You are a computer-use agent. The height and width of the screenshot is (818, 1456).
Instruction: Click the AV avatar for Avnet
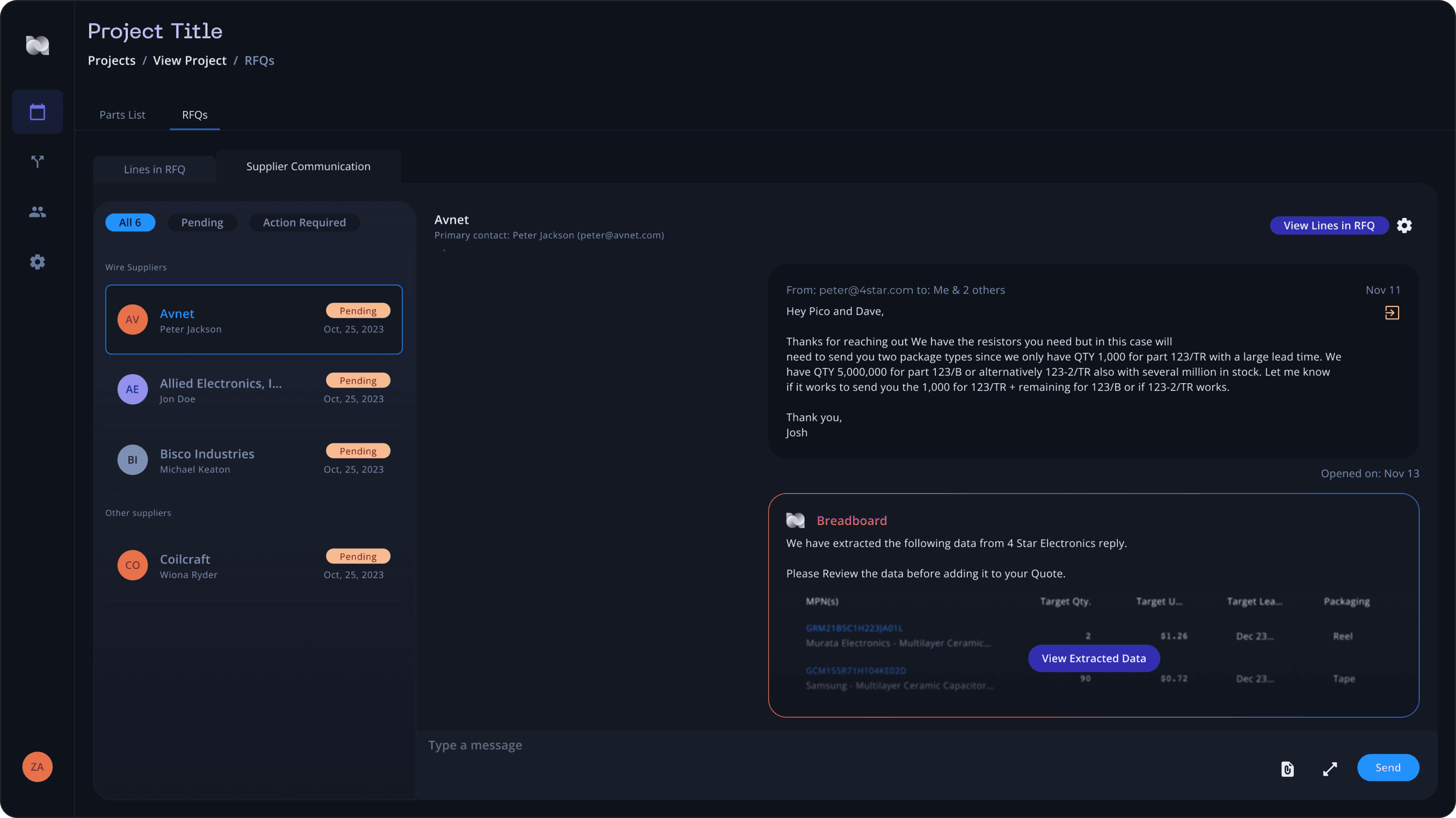[x=132, y=320]
